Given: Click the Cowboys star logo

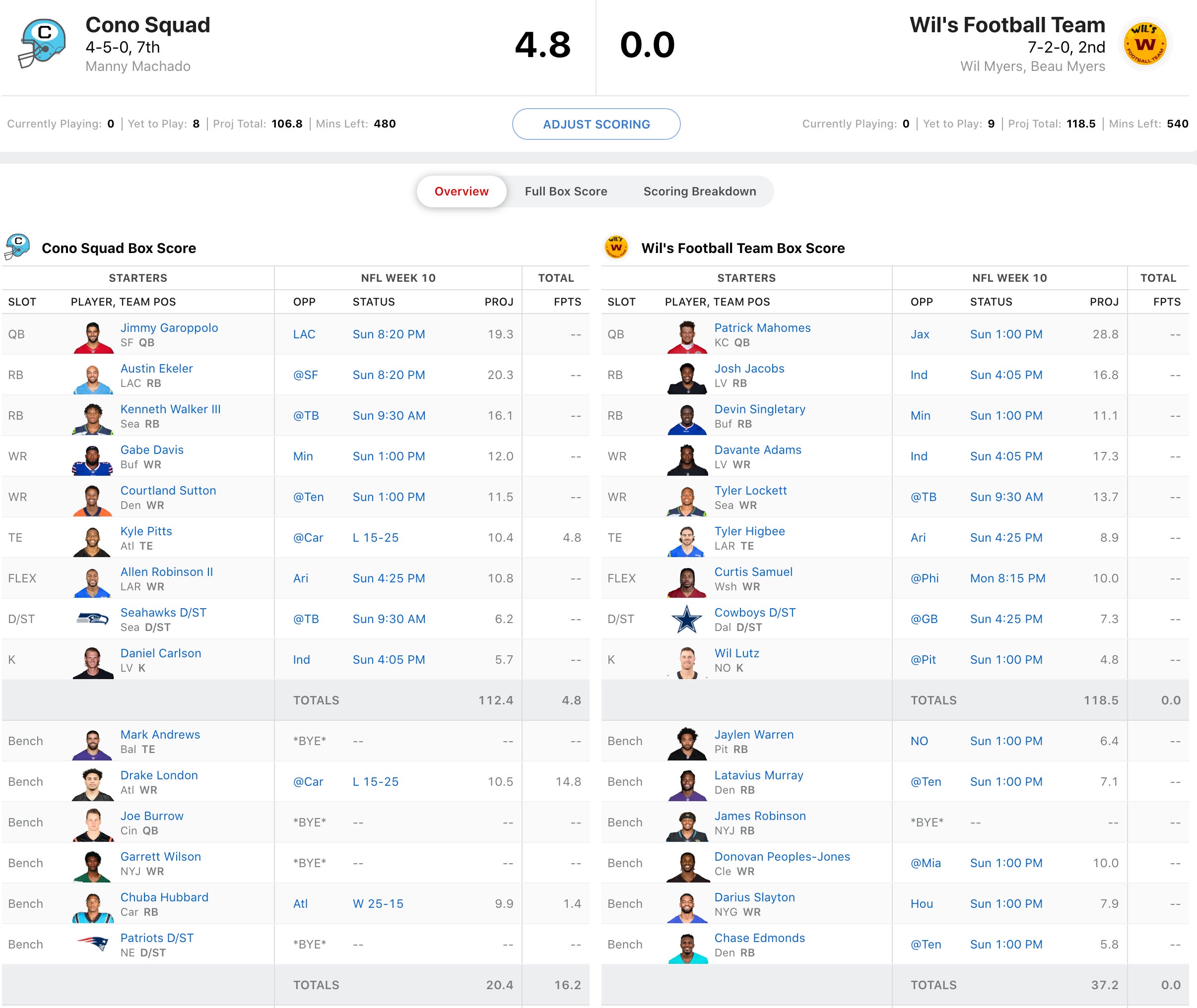Looking at the screenshot, I should click(x=686, y=619).
